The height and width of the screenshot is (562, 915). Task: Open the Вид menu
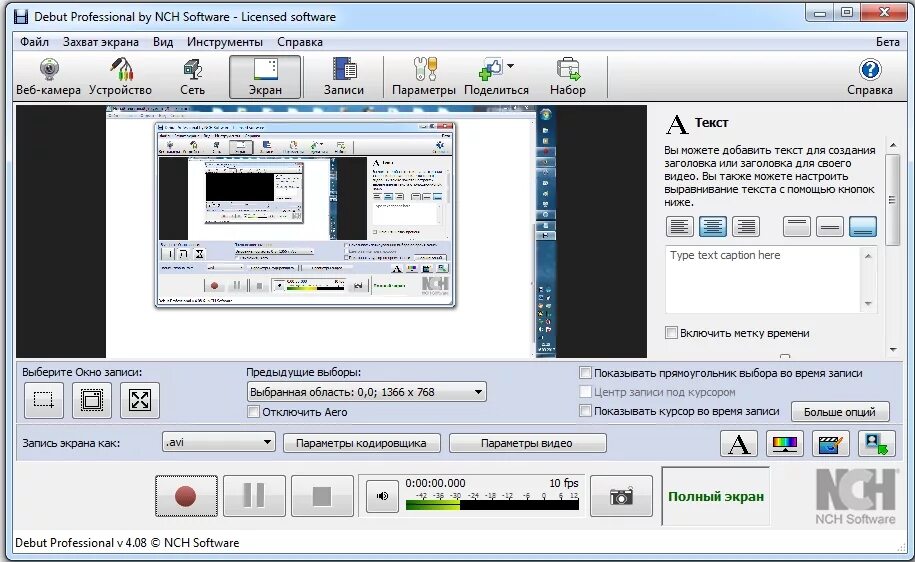click(163, 42)
